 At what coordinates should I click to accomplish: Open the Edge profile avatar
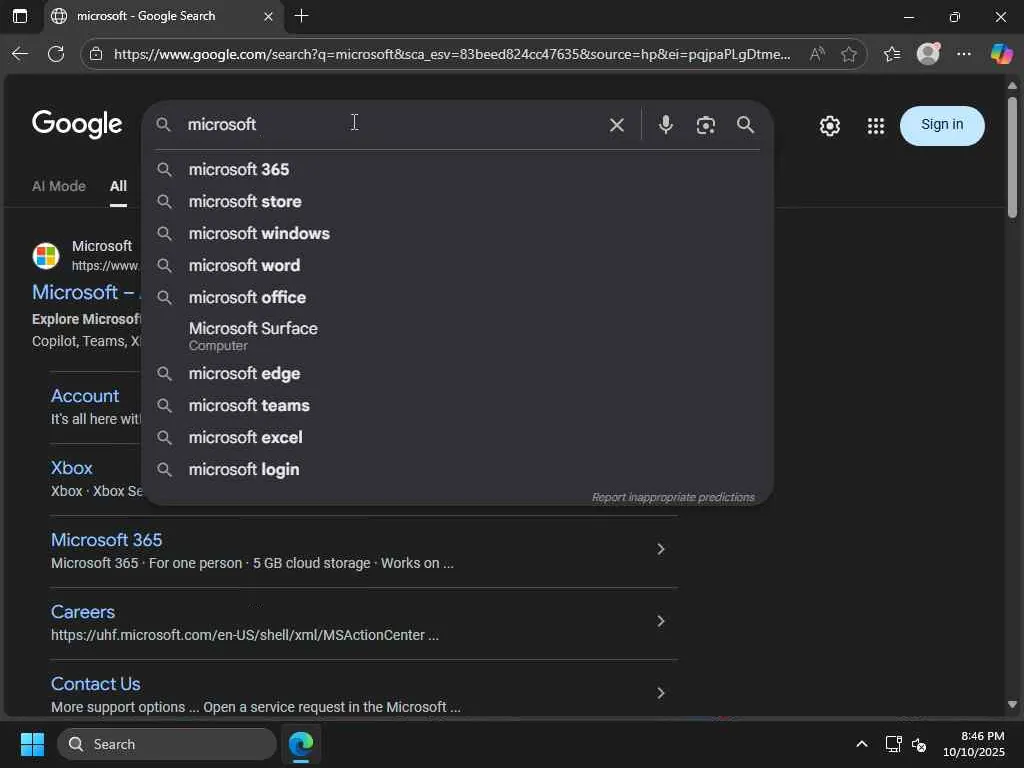pos(928,54)
